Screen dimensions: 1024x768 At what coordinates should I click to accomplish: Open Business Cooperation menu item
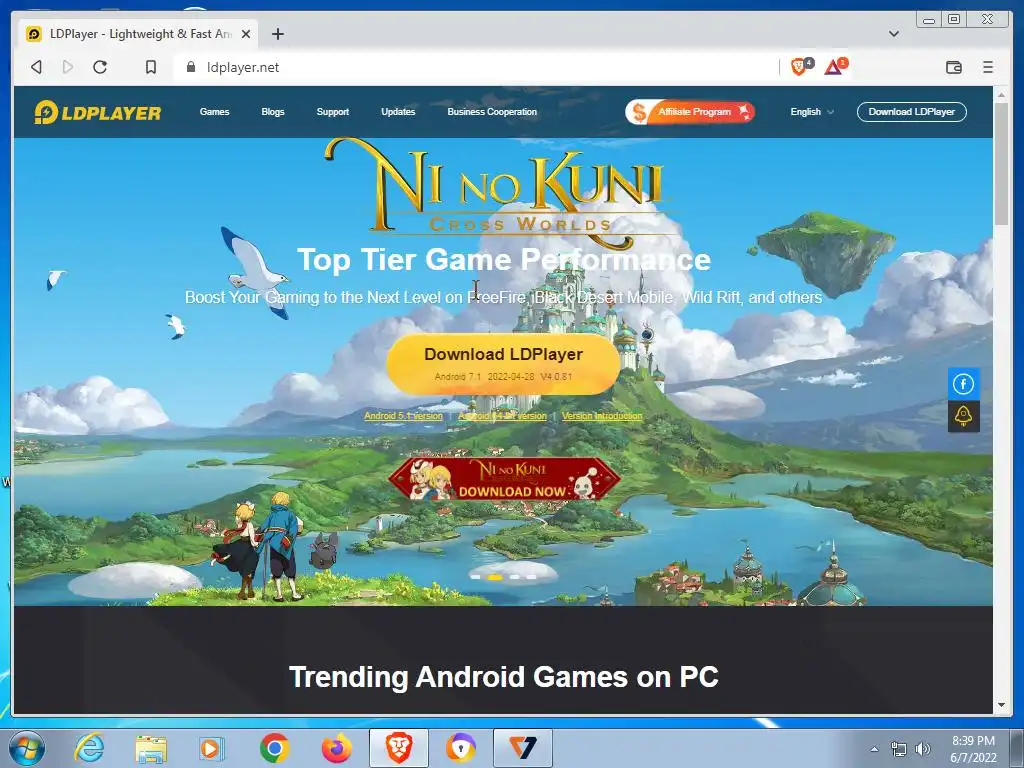[x=492, y=112]
